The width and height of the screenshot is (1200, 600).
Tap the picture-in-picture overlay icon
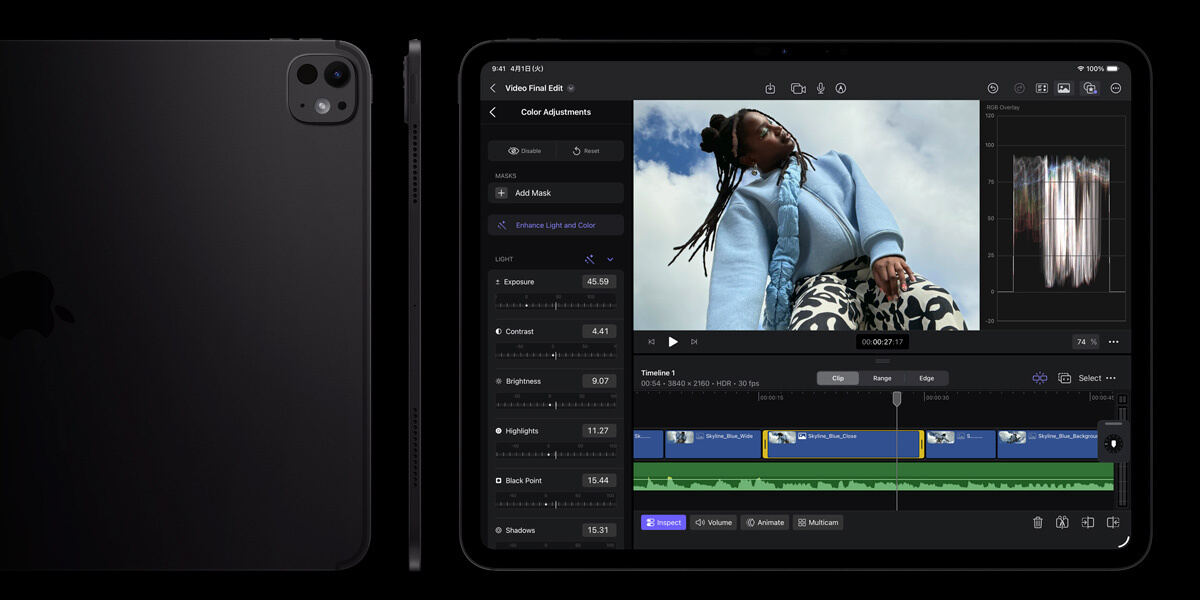tap(1090, 87)
